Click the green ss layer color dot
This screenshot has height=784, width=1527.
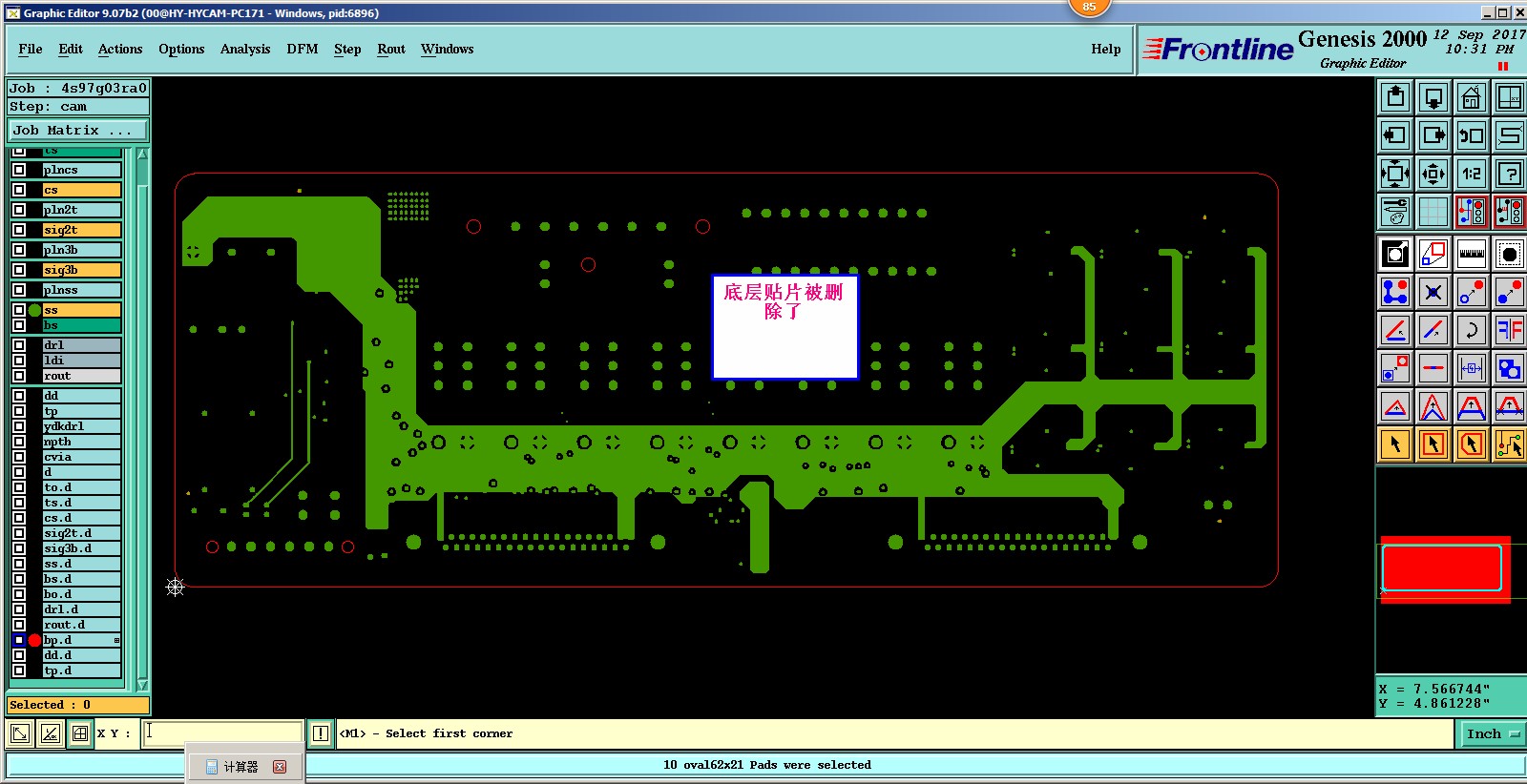point(35,310)
